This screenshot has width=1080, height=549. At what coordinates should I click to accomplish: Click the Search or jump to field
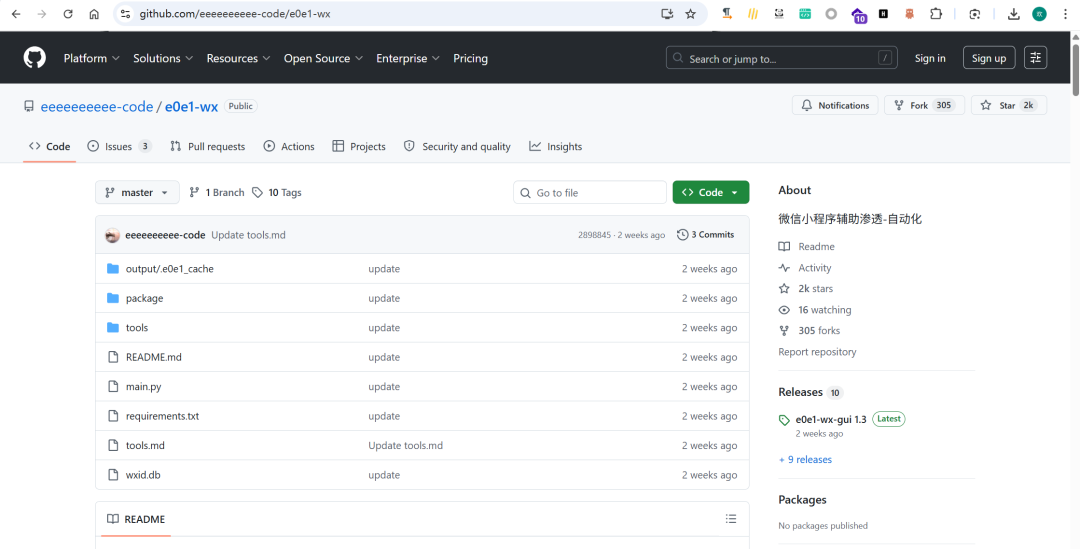tap(781, 59)
